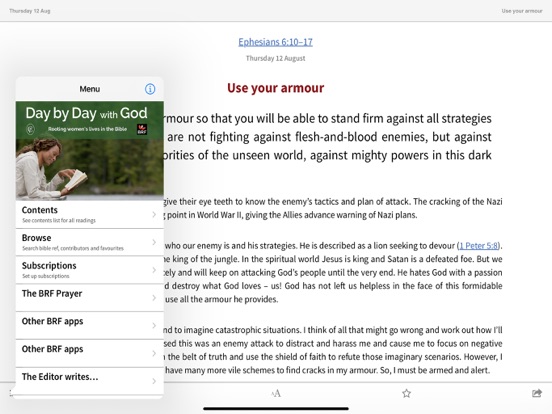This screenshot has height=414, width=552.
Task: Tap the chevron on The Editor writes... row
Action: tap(154, 381)
